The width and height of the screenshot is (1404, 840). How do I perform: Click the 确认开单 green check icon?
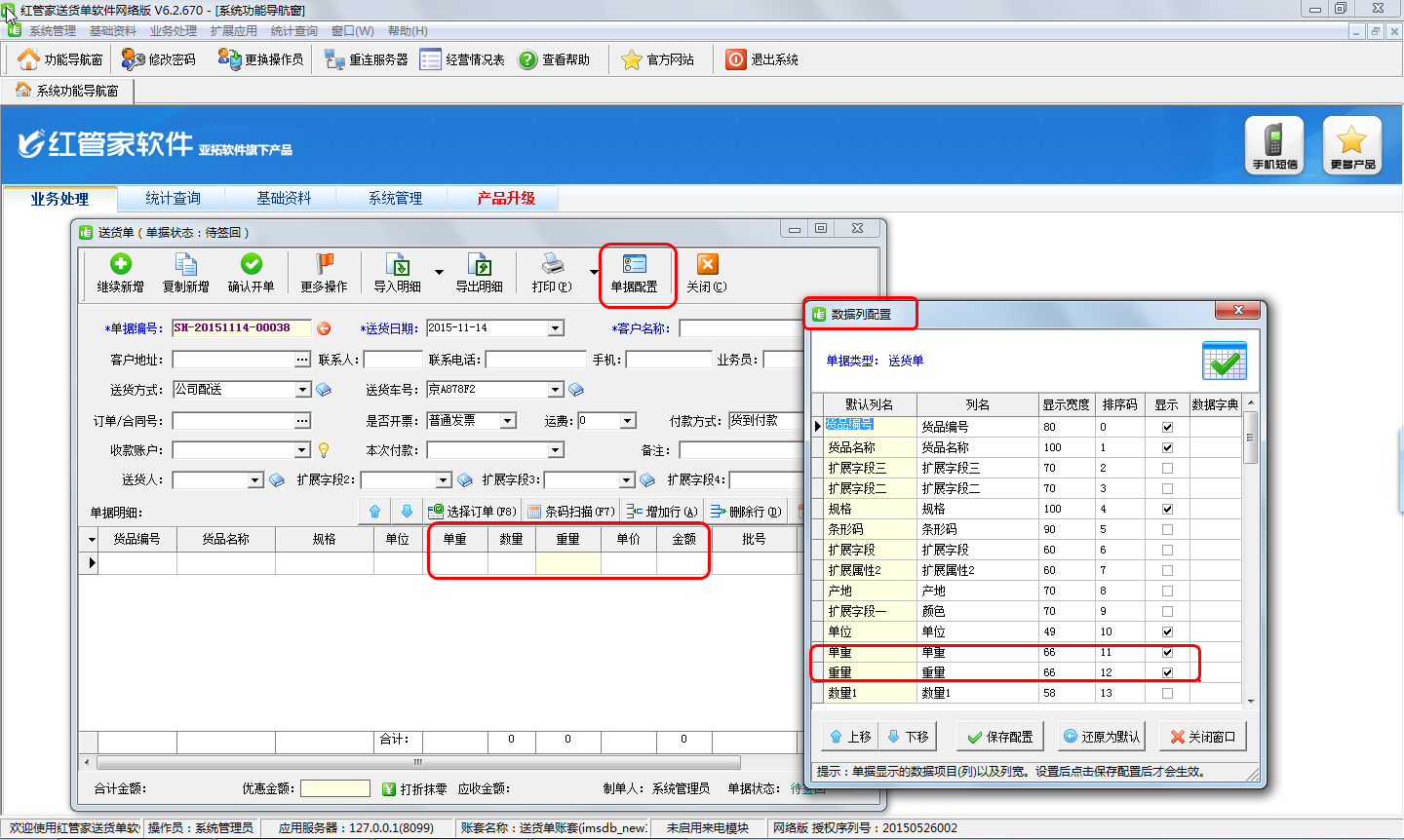click(251, 264)
